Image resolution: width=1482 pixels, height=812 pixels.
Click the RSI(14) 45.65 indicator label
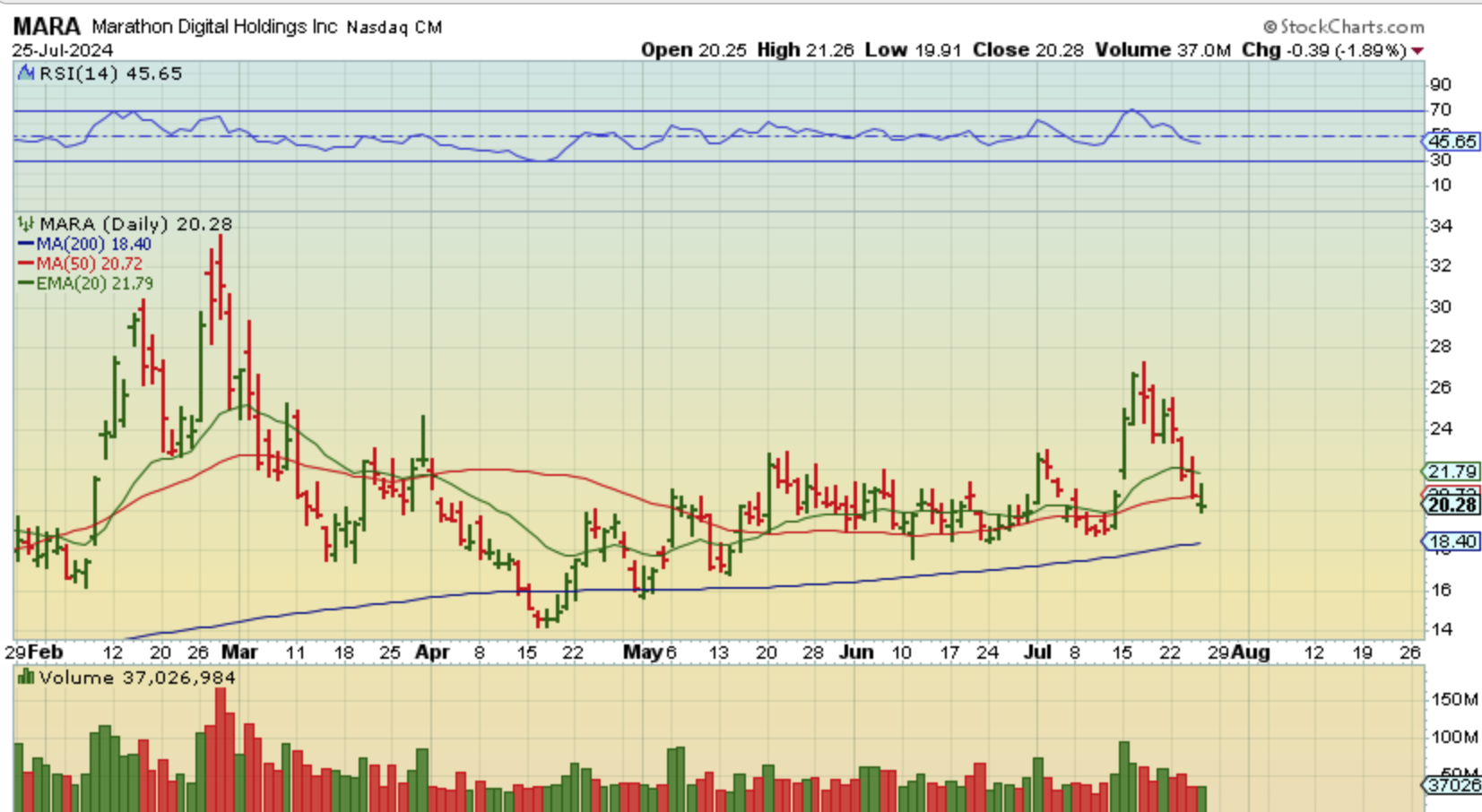click(x=110, y=73)
